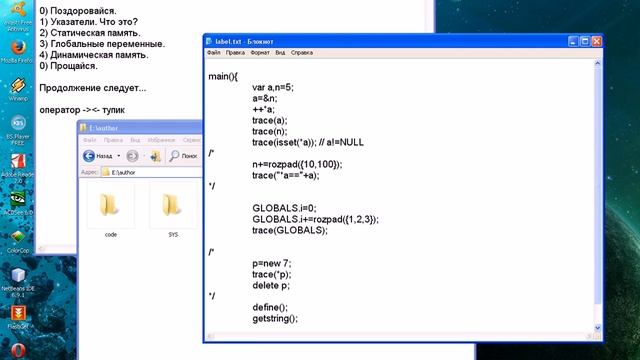
Task: Click the text 'main(){' in Notepad
Action: (223, 76)
